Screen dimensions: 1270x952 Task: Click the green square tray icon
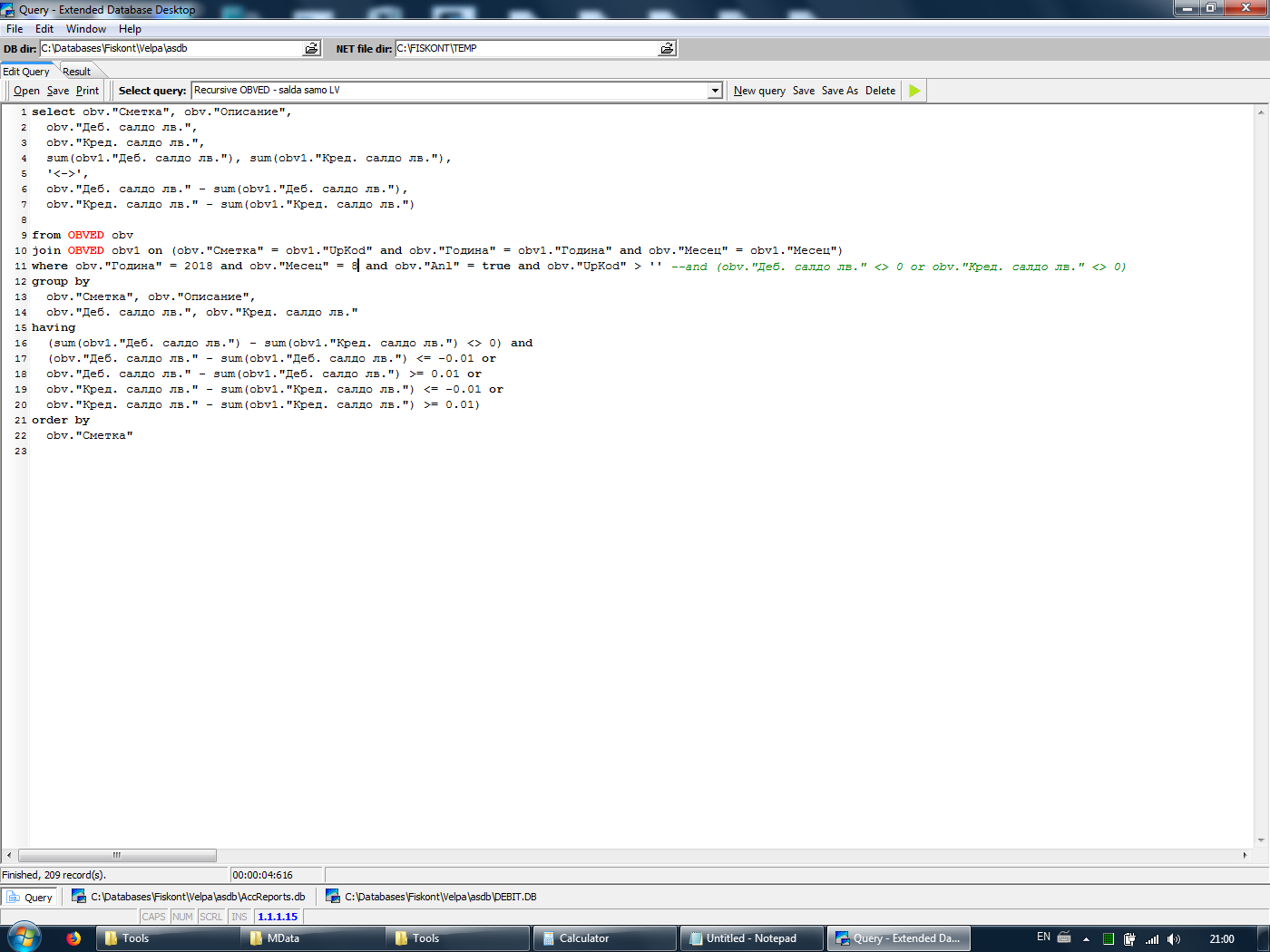[x=1109, y=939]
